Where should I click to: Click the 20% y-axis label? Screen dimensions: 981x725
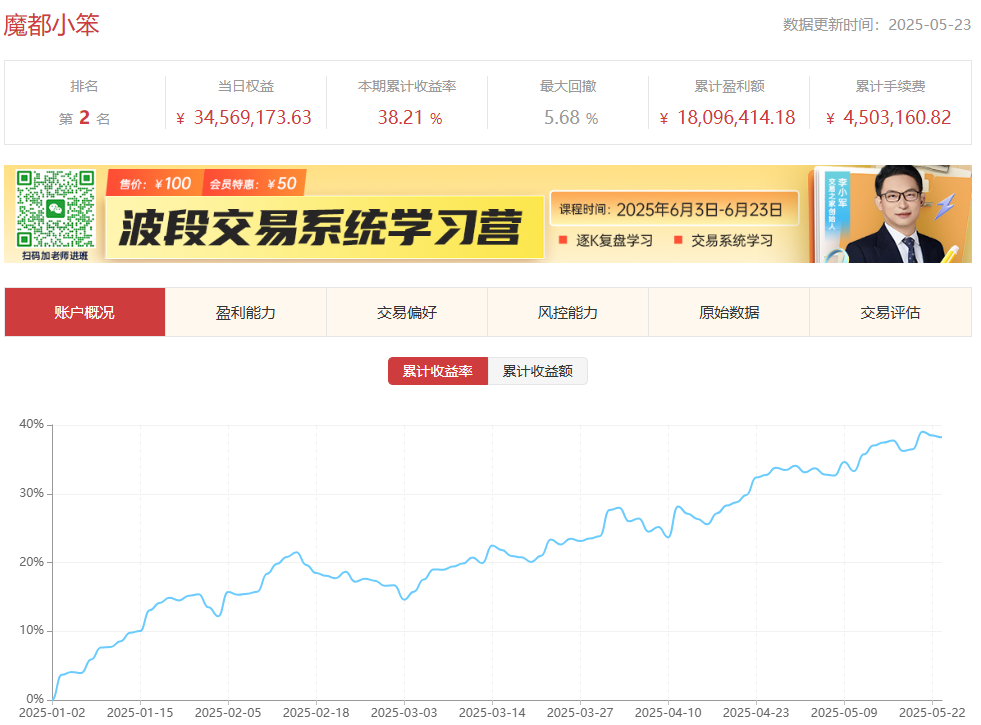click(31, 562)
